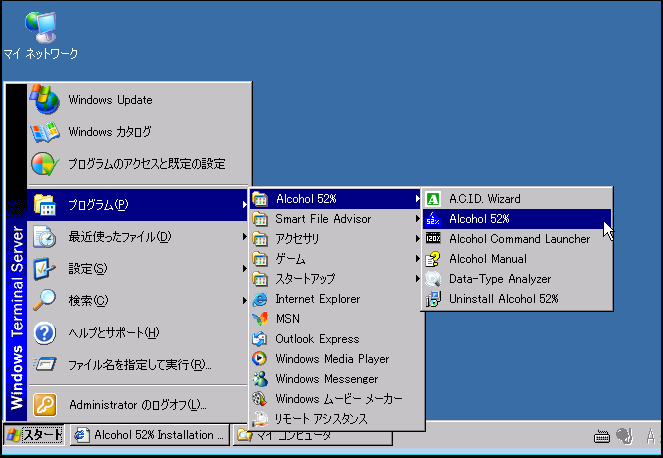Click the Outlook Express label

click(317, 339)
